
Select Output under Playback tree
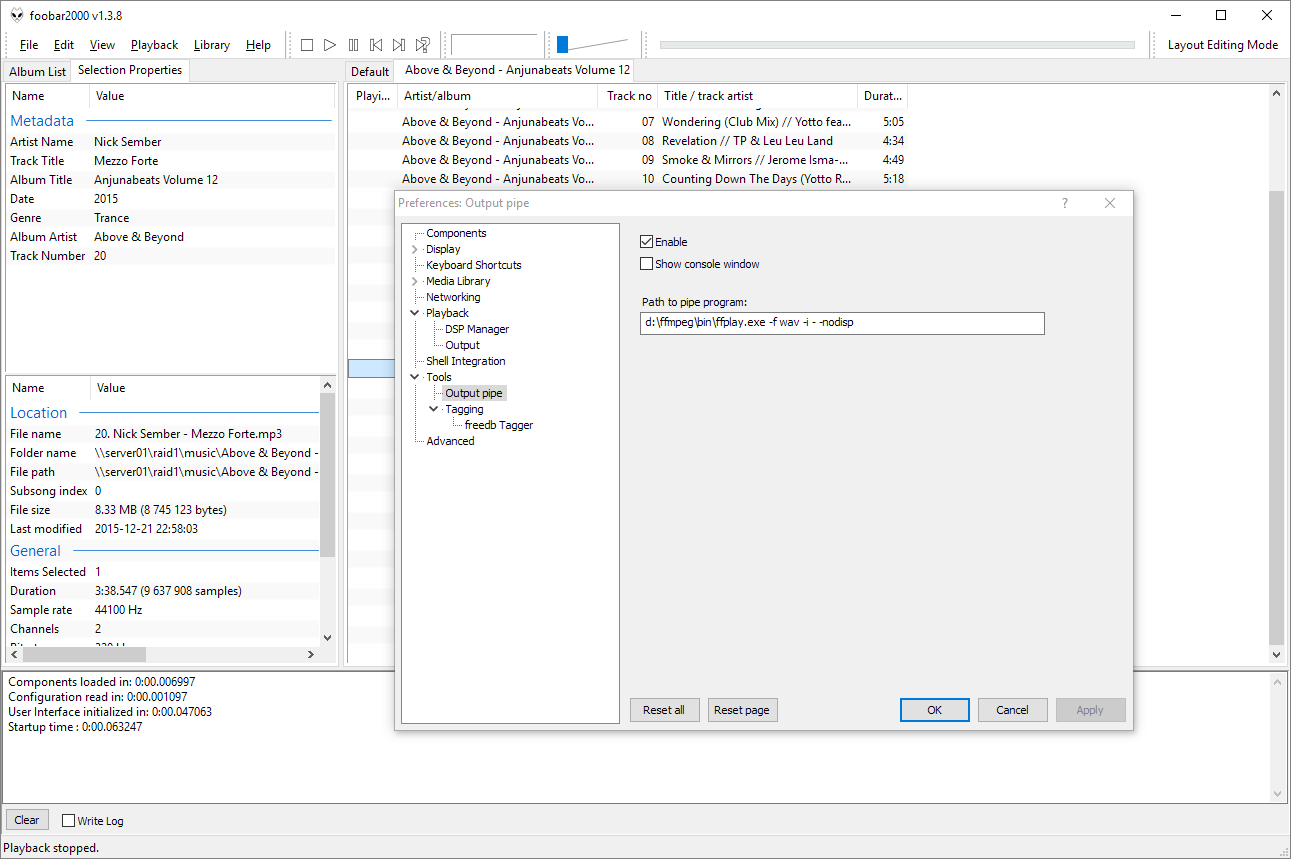pyautogui.click(x=462, y=345)
